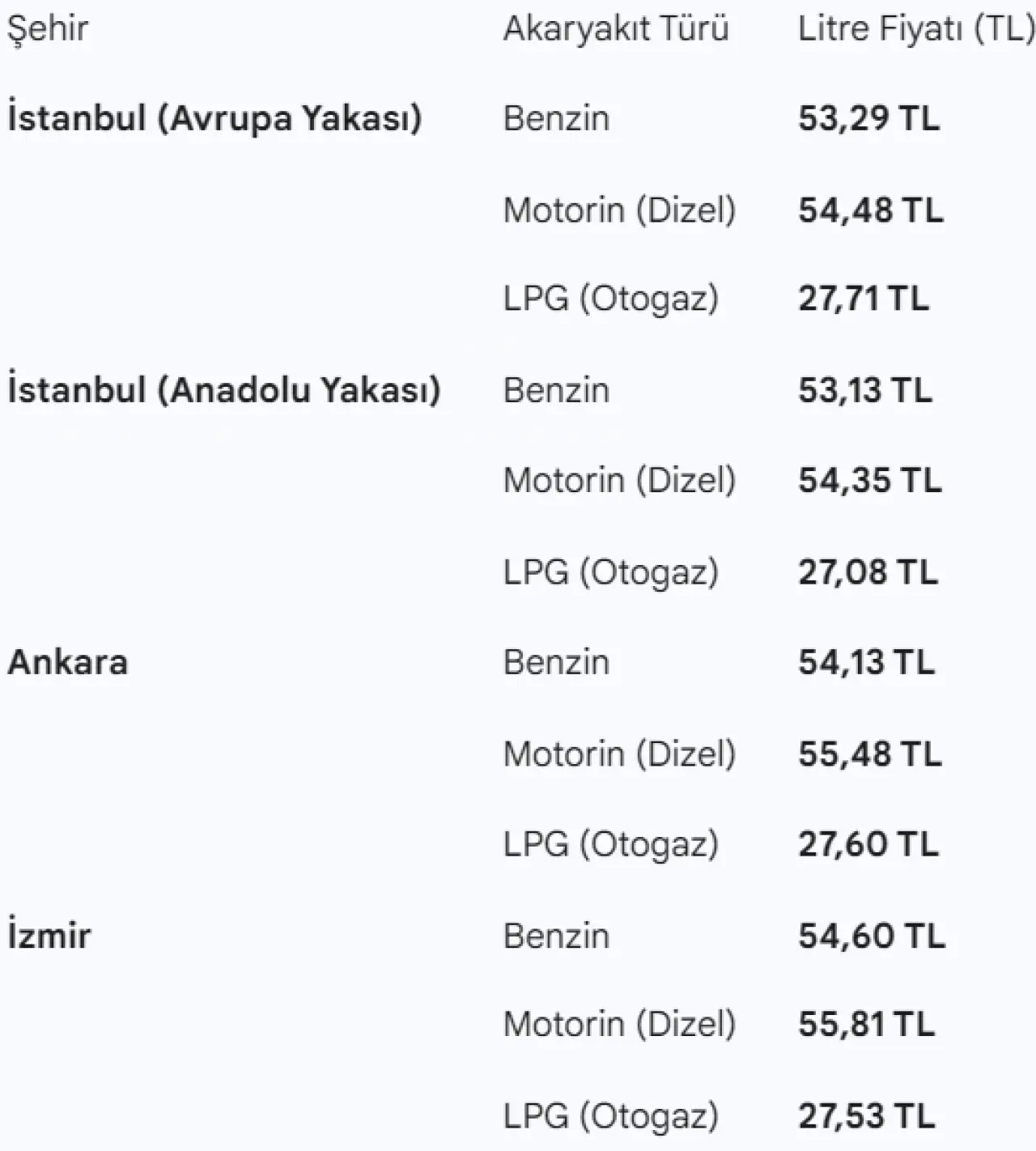Click the Şehir column header
The image size is (1036, 1151).
pos(47,29)
